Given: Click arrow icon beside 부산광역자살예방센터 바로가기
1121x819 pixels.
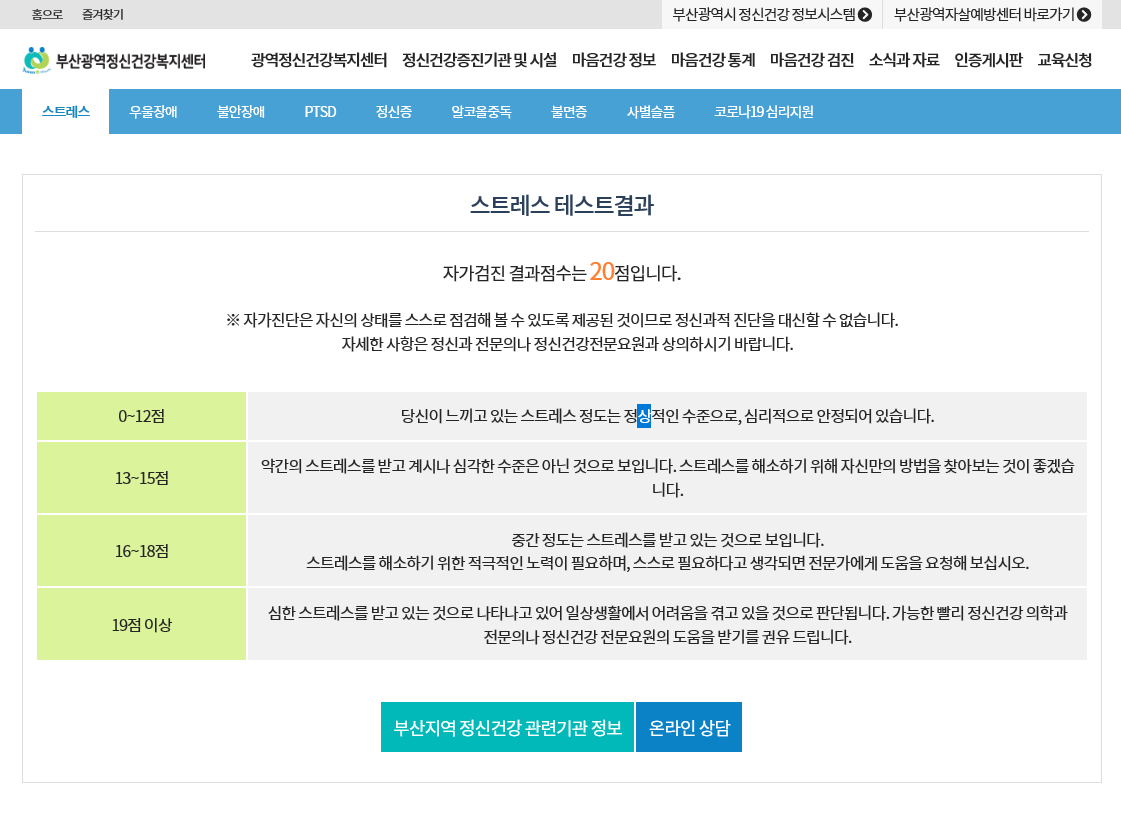Looking at the screenshot, I should 1083,15.
